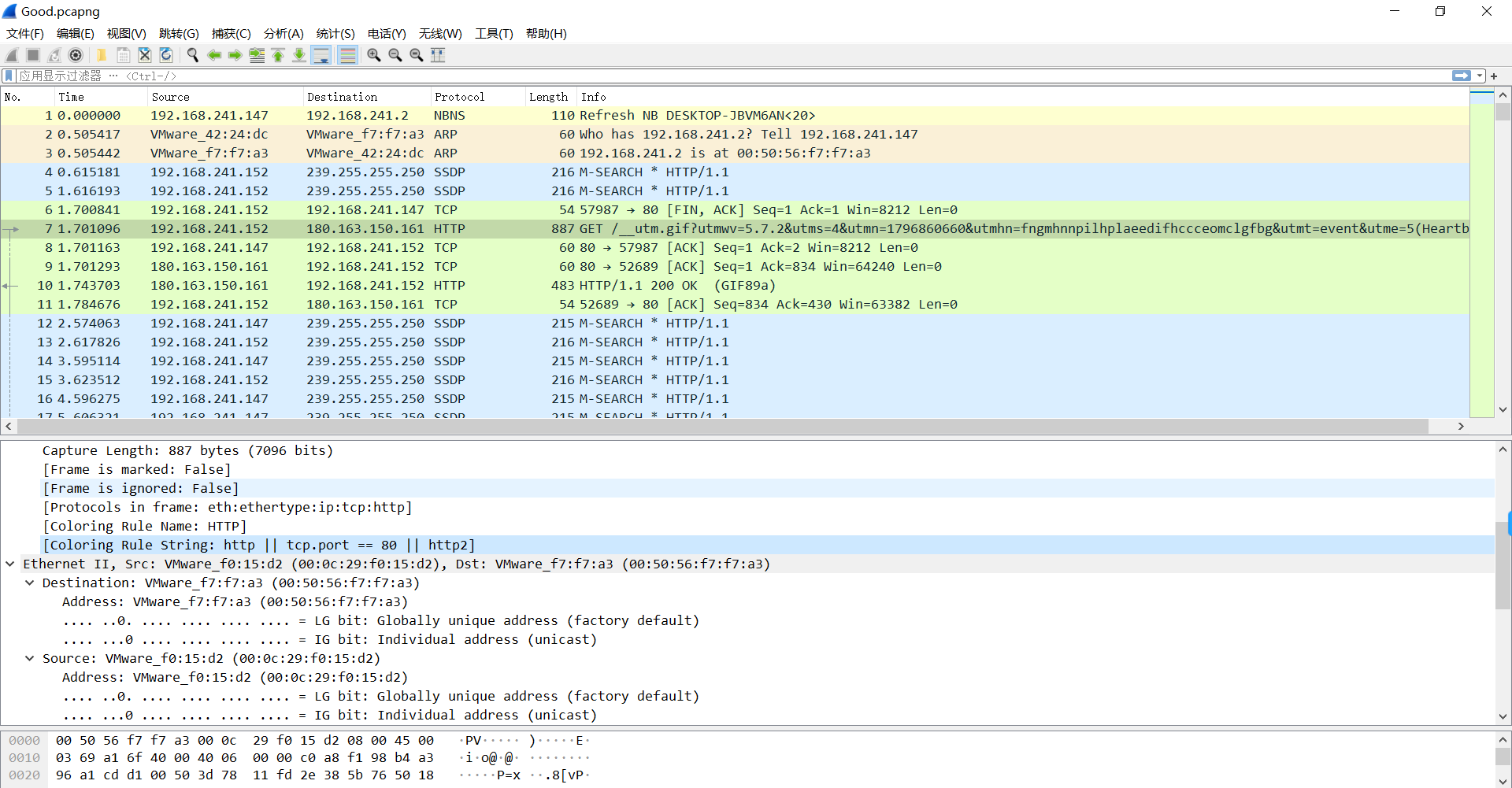The height and width of the screenshot is (788, 1512).
Task: Reload the capture file icon
Action: click(166, 55)
